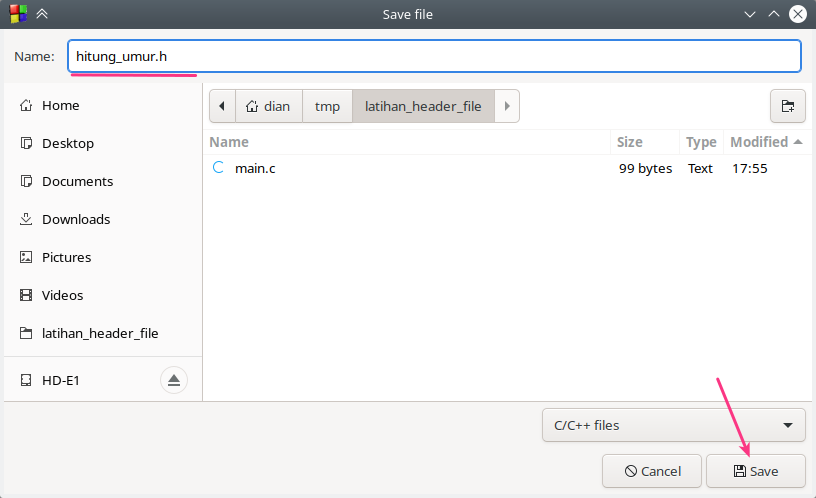Click the path bar left arrow

pos(221,106)
